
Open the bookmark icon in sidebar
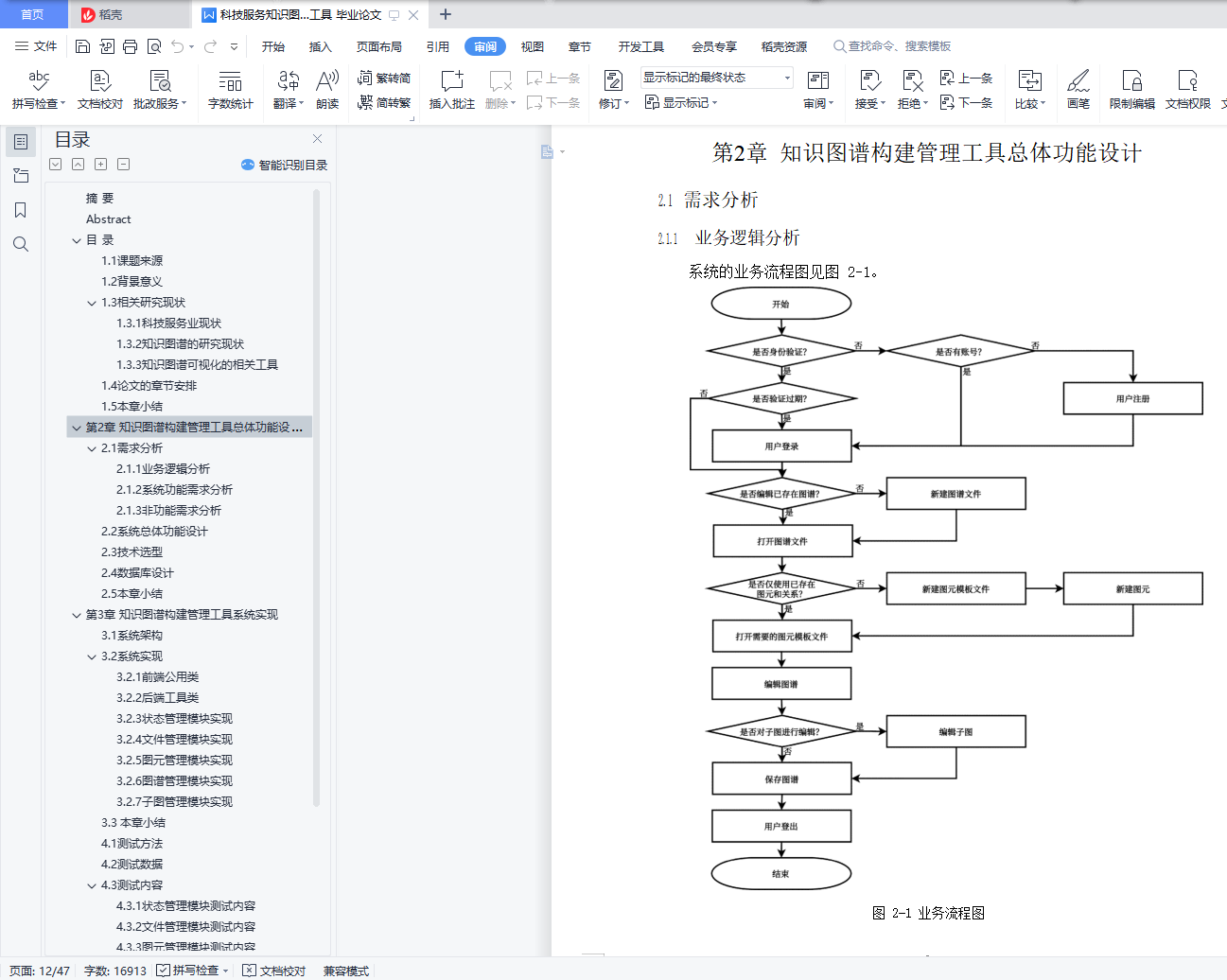[21, 210]
